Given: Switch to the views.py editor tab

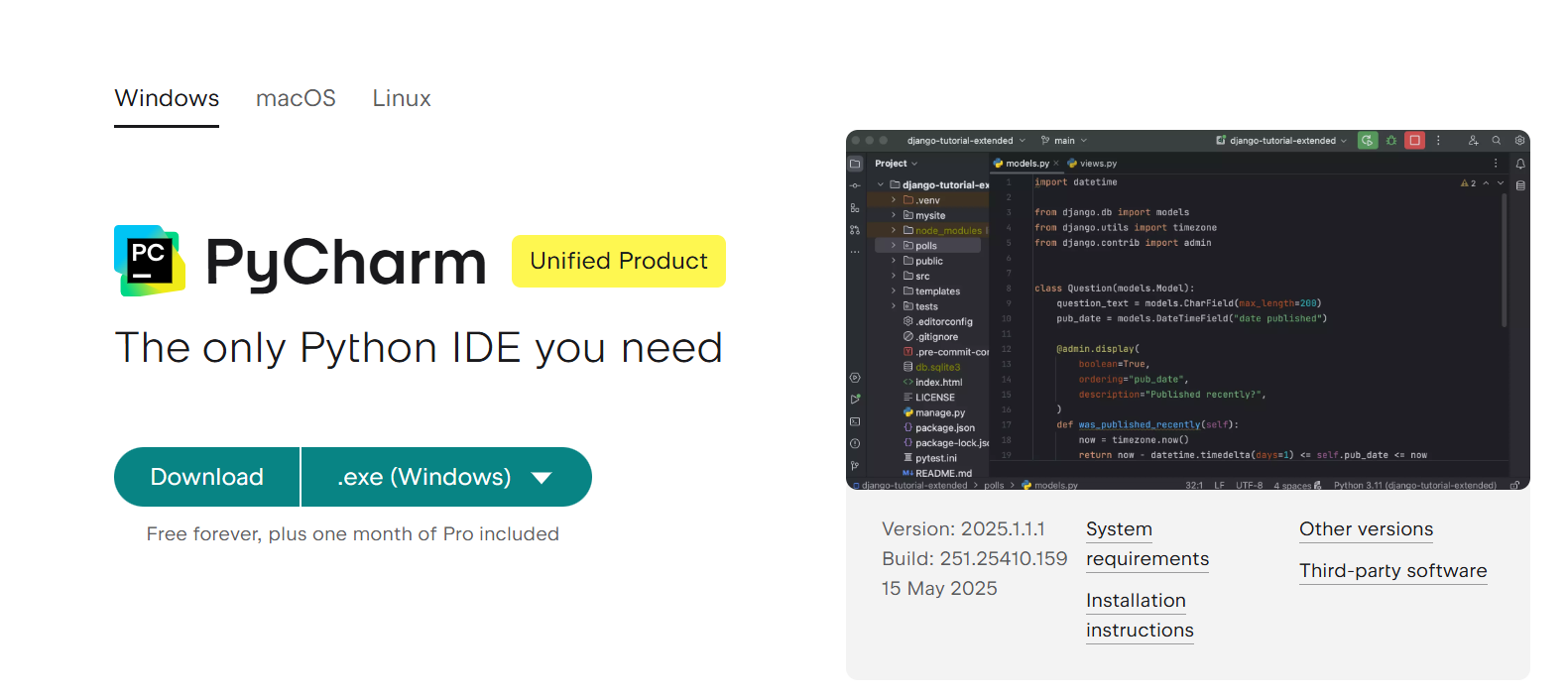Looking at the screenshot, I should point(1092,164).
